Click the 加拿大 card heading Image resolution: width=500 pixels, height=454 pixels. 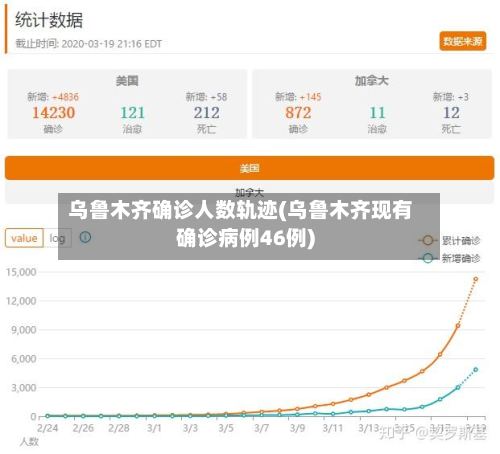coord(371,81)
